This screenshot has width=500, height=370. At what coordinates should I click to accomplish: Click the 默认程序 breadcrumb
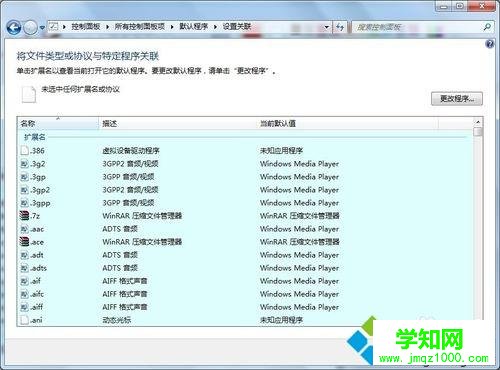(x=194, y=27)
